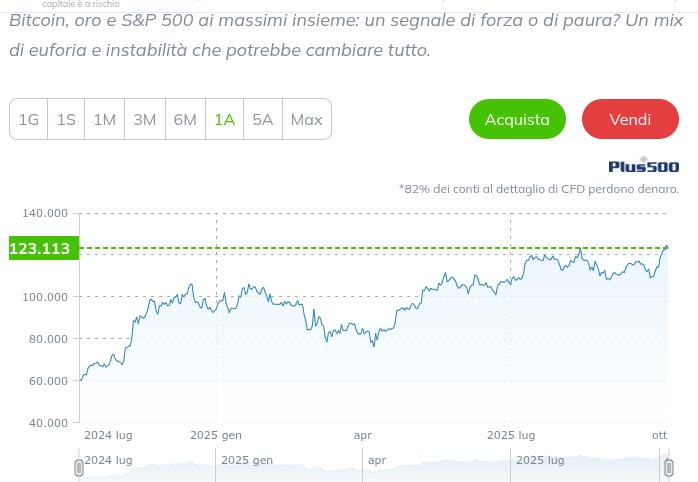Switch chart to 1S range

[66, 119]
